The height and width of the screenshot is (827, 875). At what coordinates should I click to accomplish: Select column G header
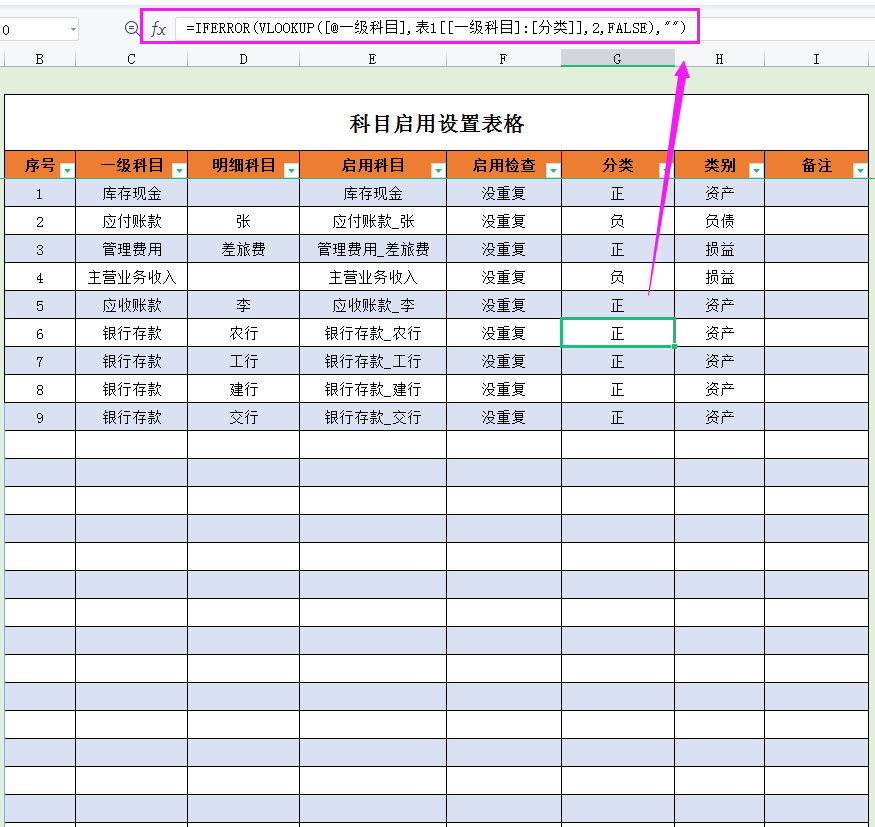(617, 59)
